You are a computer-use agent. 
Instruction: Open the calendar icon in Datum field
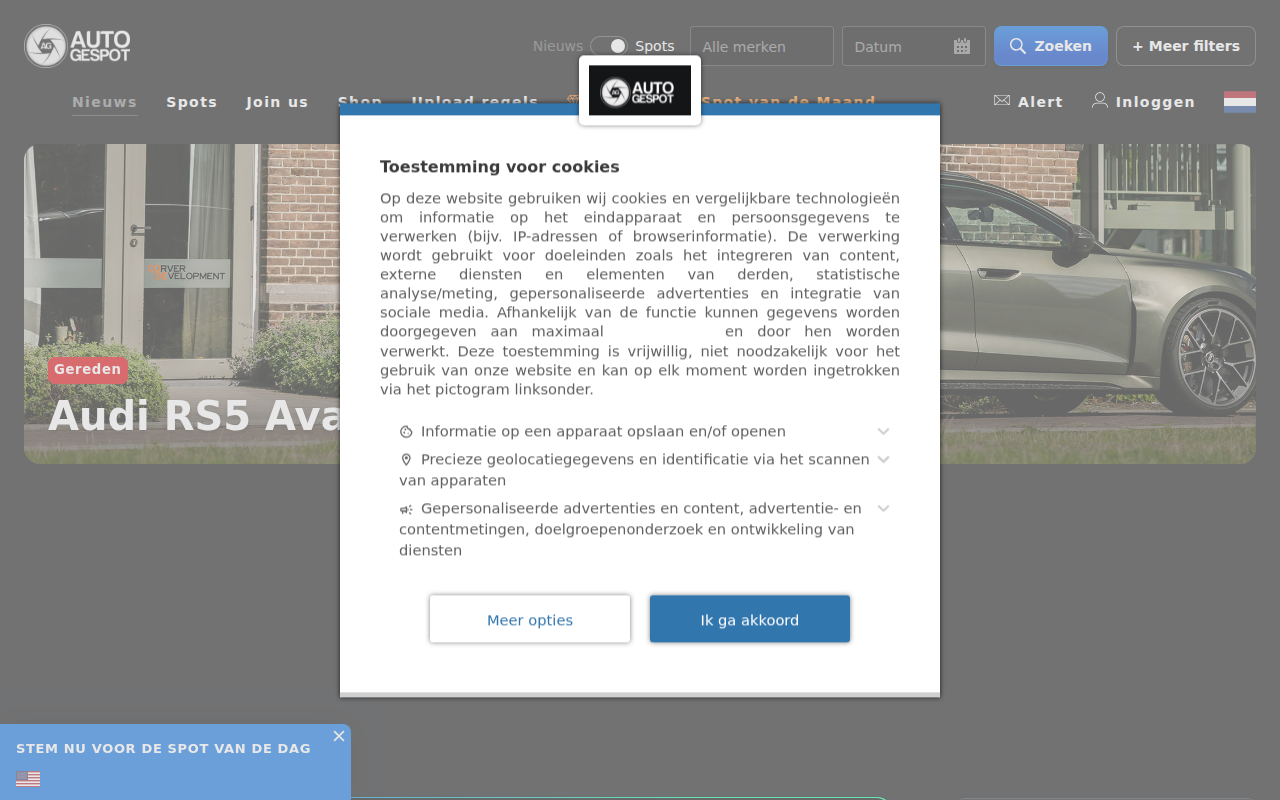point(962,46)
